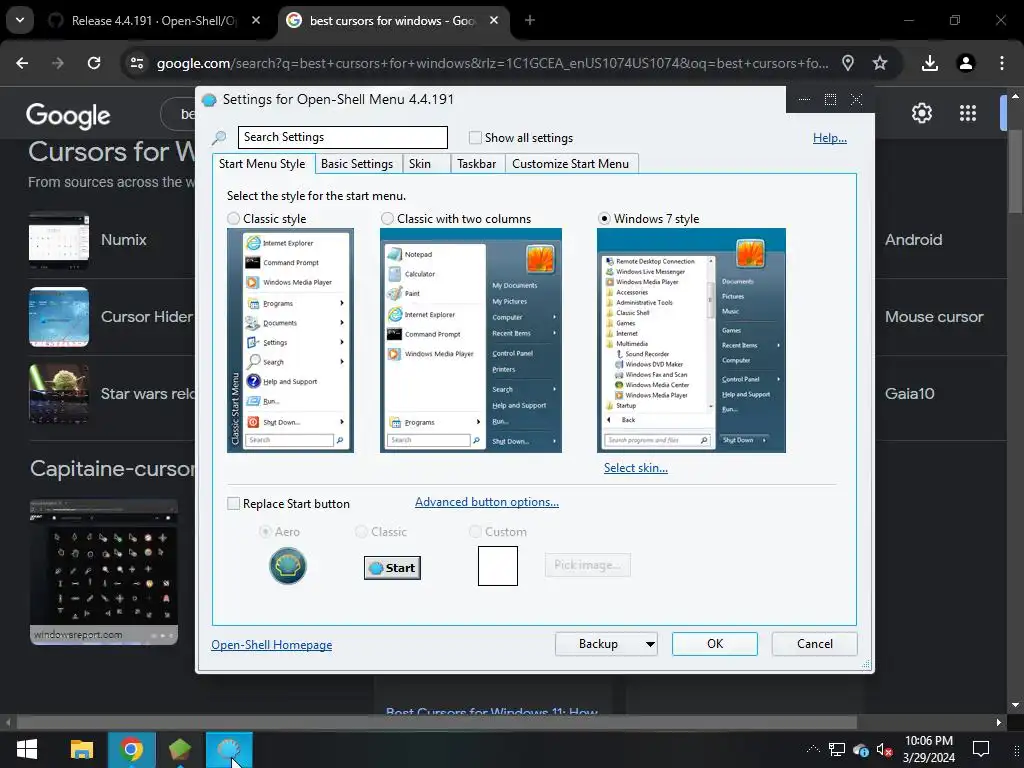Switch to Release 4.4.191 Open-Shell browser tab
This screenshot has height=768, width=1024.
[155, 20]
